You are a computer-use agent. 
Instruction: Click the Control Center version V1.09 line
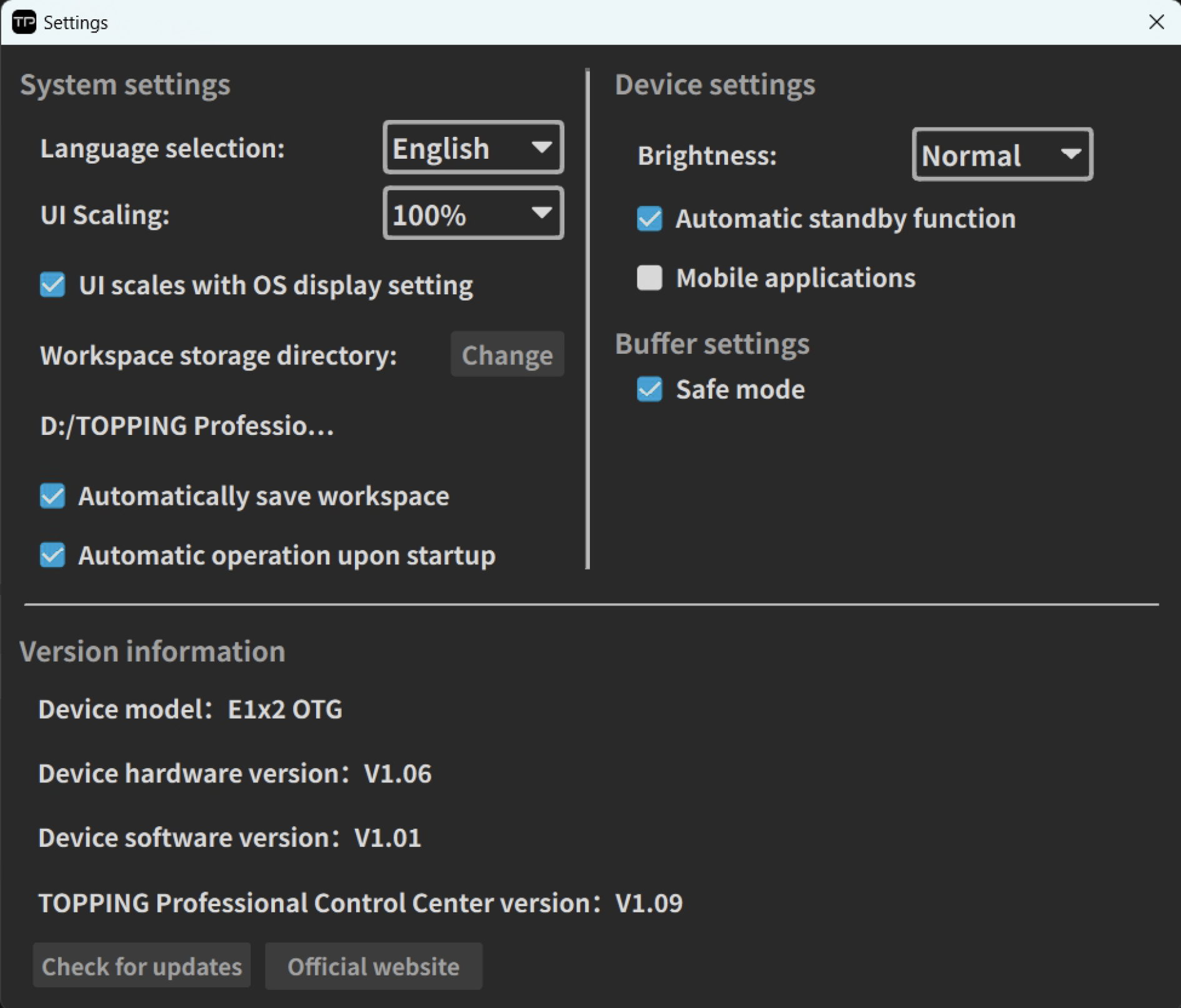point(360,903)
